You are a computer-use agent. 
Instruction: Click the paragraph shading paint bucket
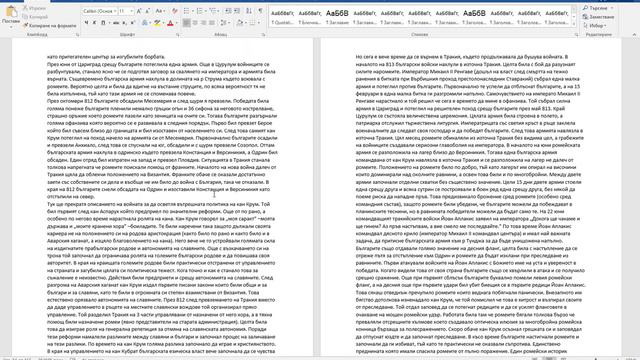click(240, 23)
